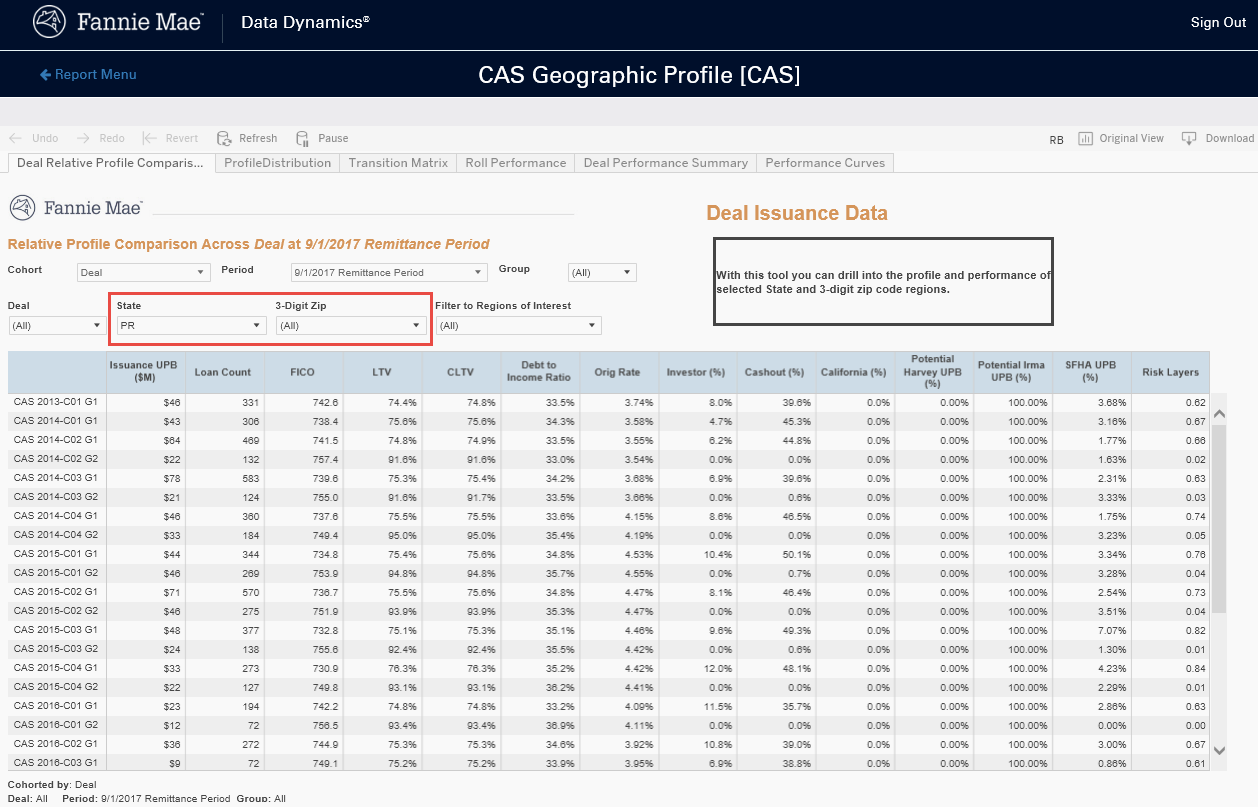Select row CAS 2016-C02 G1

608,744
